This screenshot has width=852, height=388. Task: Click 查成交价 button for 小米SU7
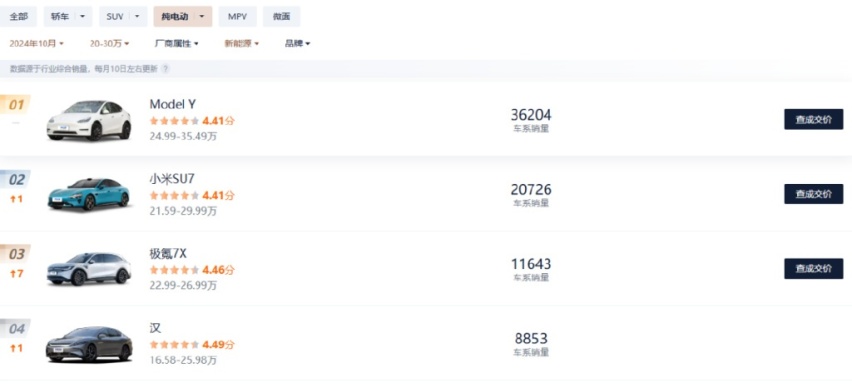pyautogui.click(x=813, y=194)
